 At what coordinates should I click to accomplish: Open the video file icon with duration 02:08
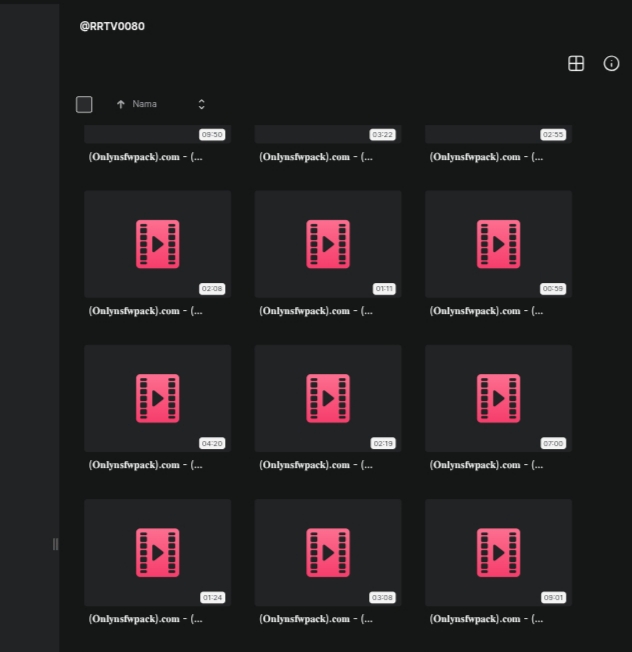pyautogui.click(x=158, y=244)
